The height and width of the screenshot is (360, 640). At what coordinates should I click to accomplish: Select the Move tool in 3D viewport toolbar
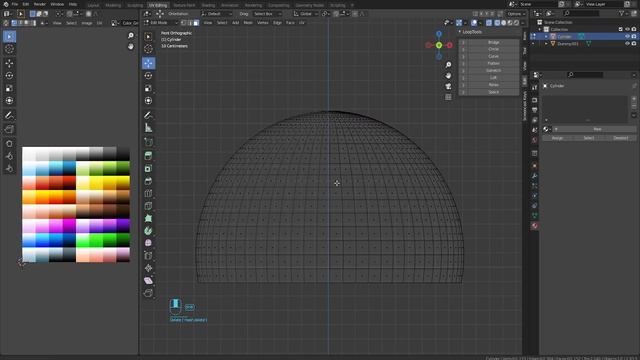coord(148,63)
